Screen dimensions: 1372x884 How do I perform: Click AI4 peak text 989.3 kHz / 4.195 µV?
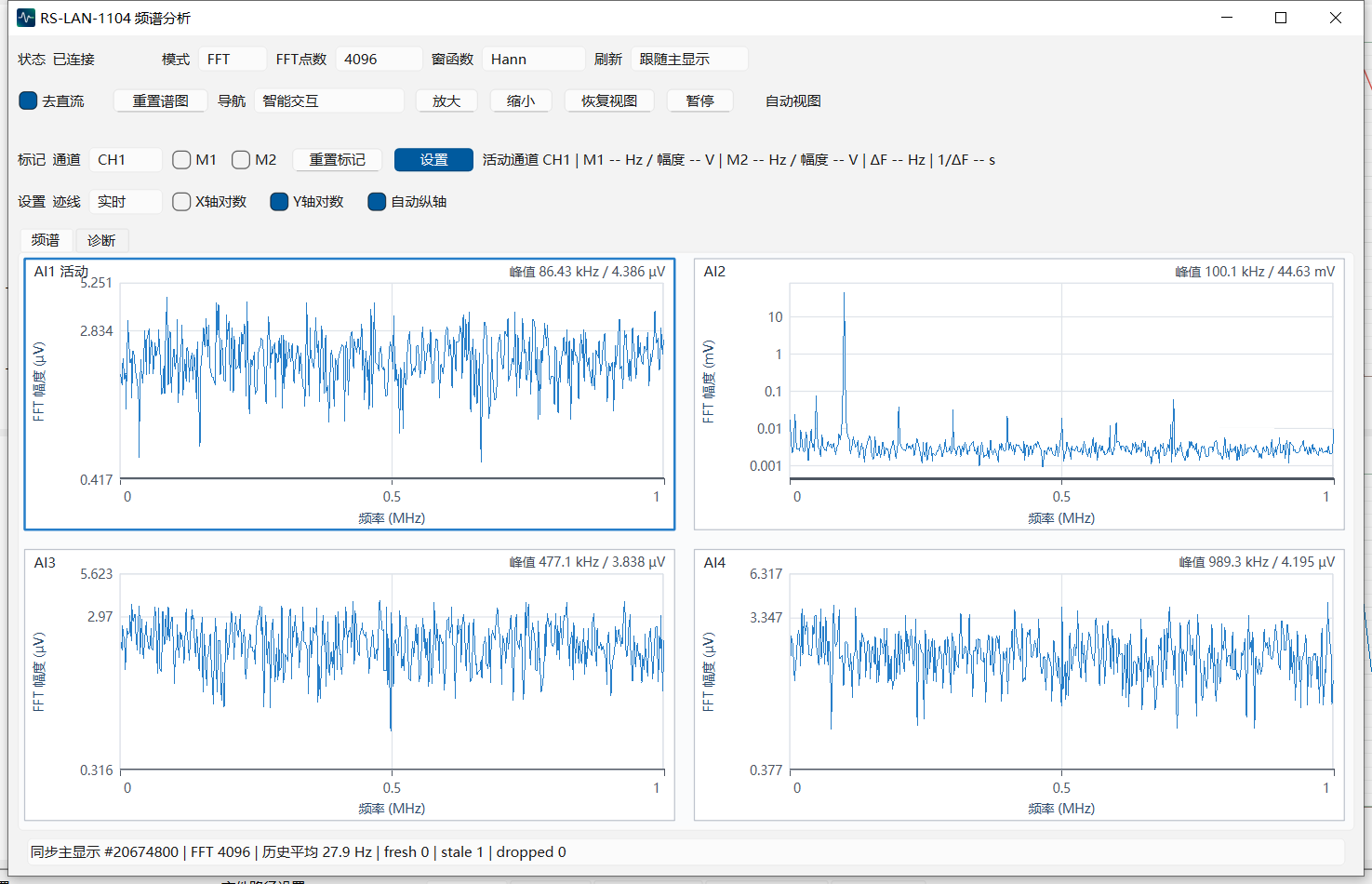(1257, 562)
